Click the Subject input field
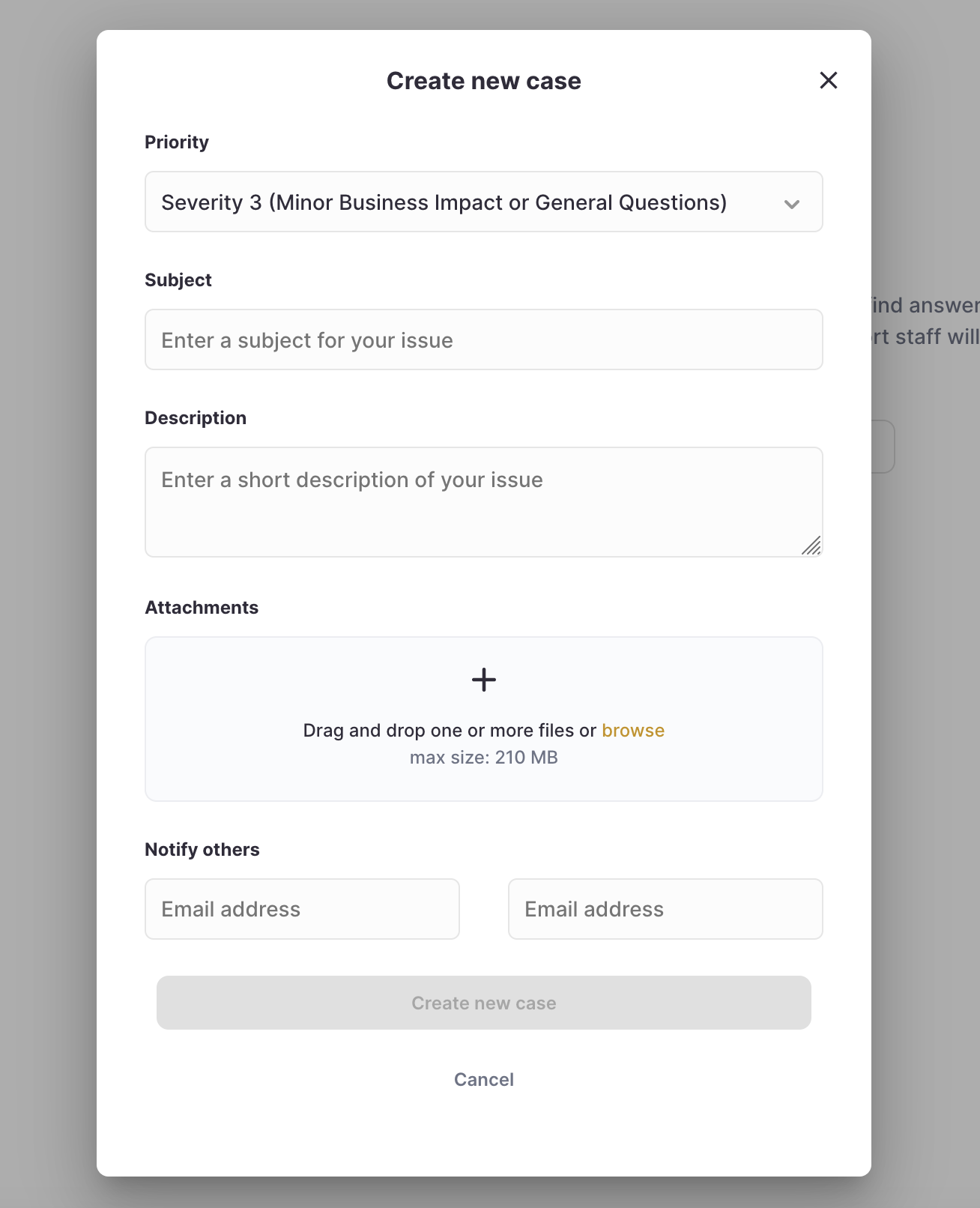The width and height of the screenshot is (980, 1208). 483,339
